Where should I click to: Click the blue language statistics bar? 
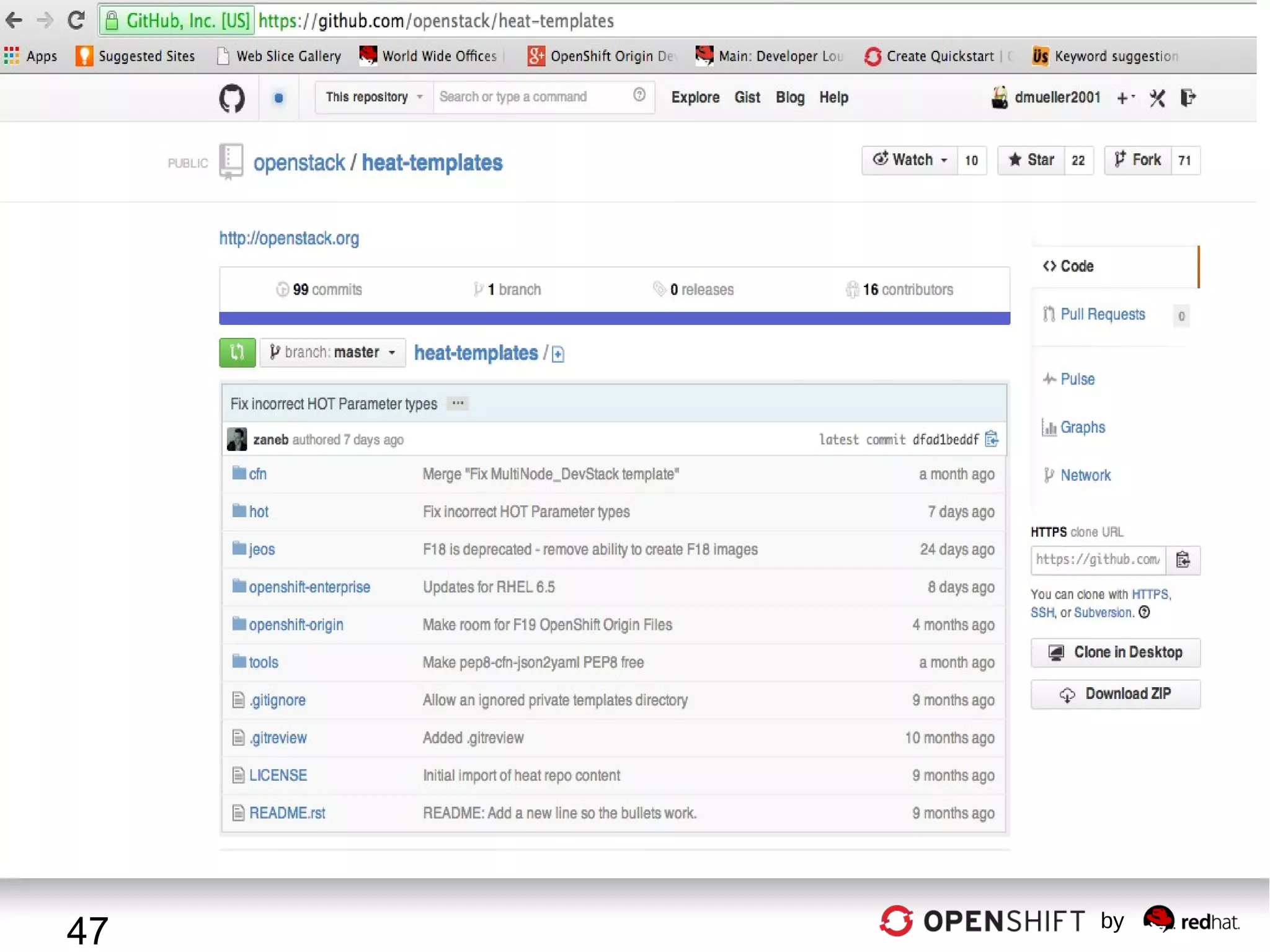(x=614, y=318)
